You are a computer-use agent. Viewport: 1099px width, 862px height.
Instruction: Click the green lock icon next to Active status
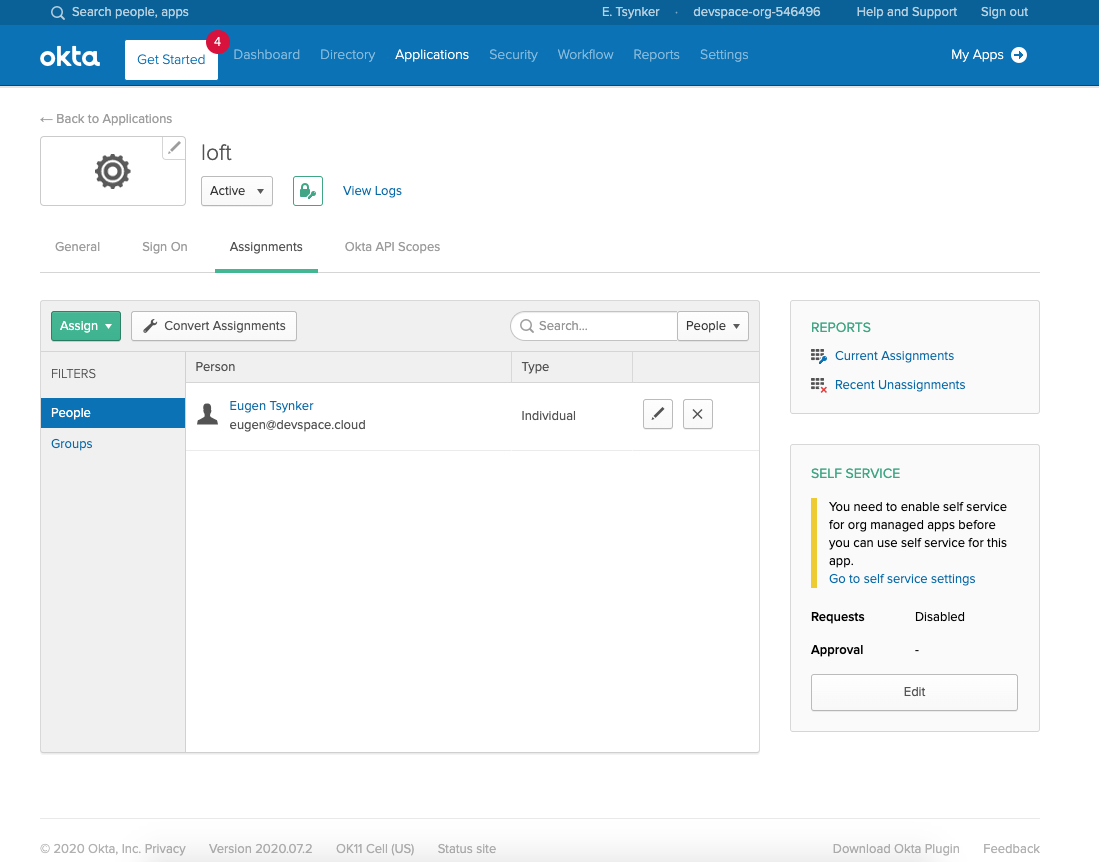point(307,190)
